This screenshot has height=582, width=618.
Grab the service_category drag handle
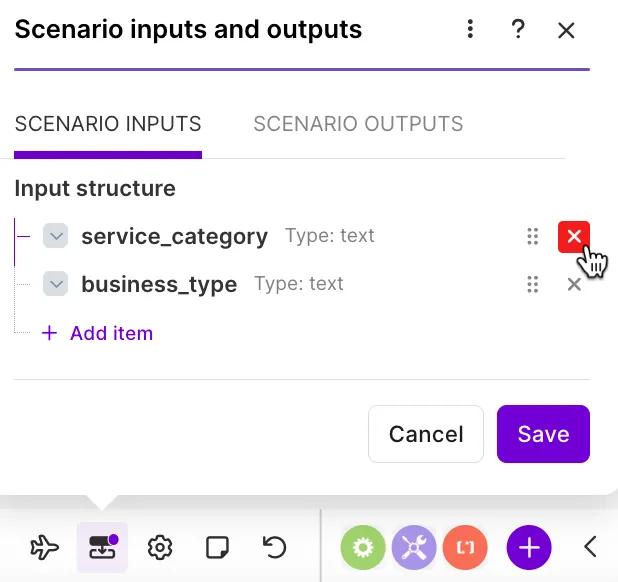pyautogui.click(x=533, y=236)
